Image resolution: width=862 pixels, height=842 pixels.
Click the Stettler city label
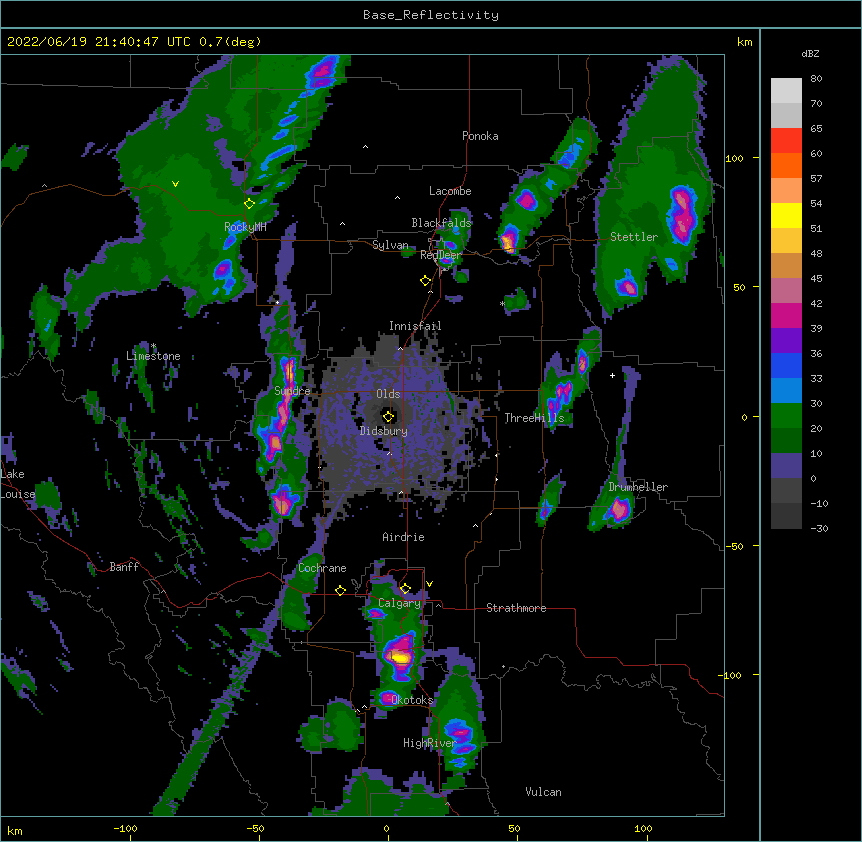(634, 237)
